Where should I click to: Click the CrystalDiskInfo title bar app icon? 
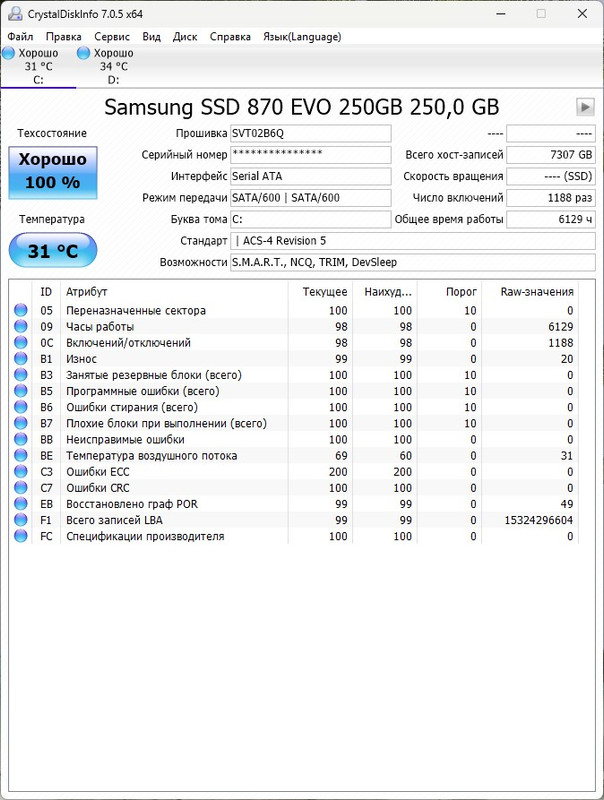[x=15, y=14]
